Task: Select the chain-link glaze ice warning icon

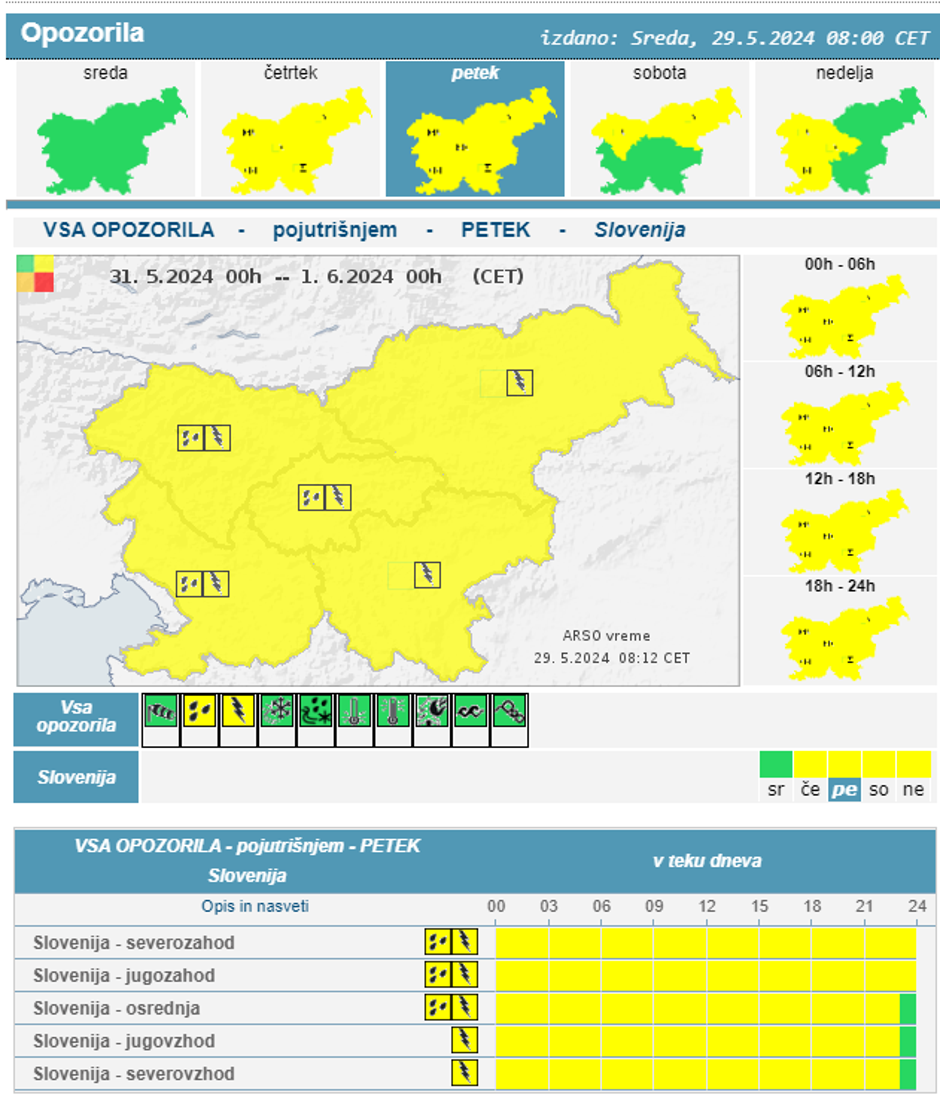Action: 510,712
